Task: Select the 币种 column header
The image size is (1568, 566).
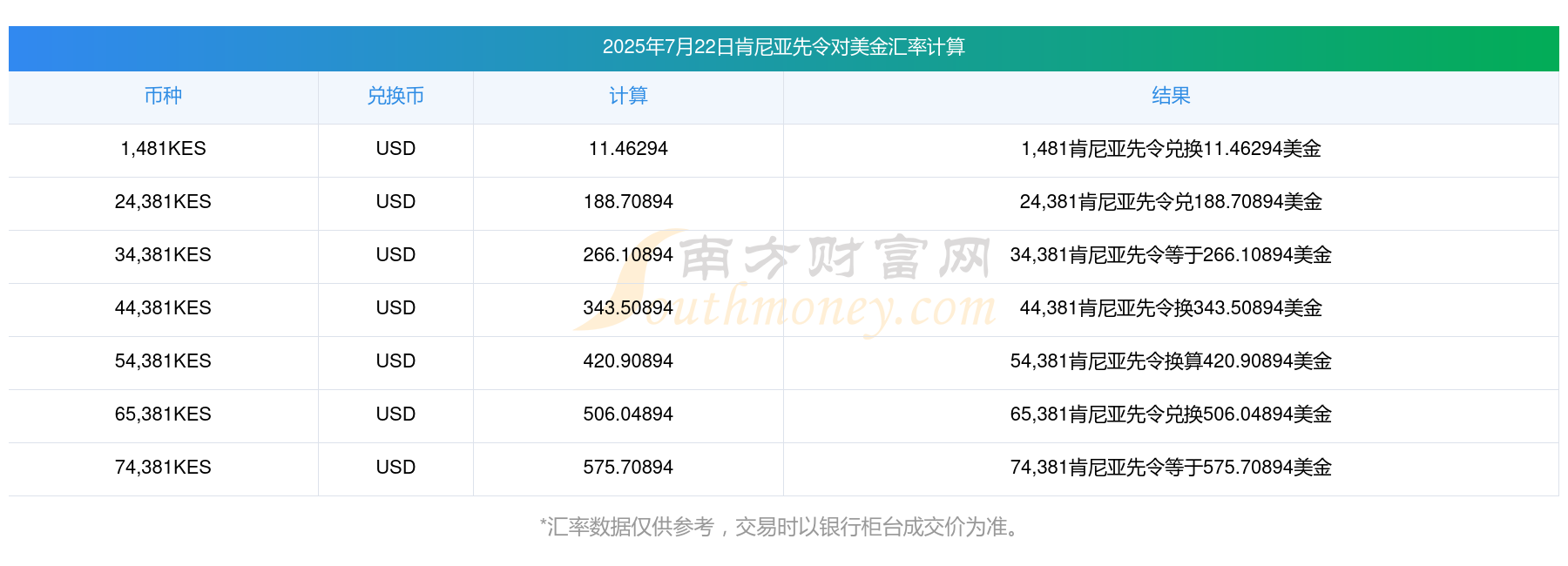Action: 163,96
